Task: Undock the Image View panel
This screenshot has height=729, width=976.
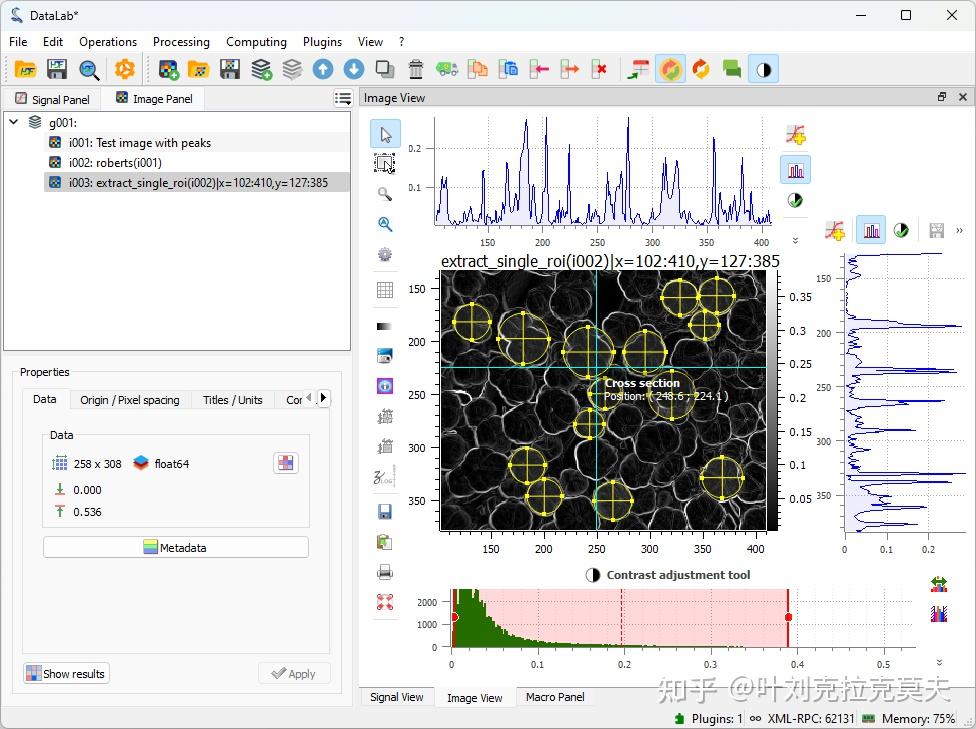Action: point(942,96)
